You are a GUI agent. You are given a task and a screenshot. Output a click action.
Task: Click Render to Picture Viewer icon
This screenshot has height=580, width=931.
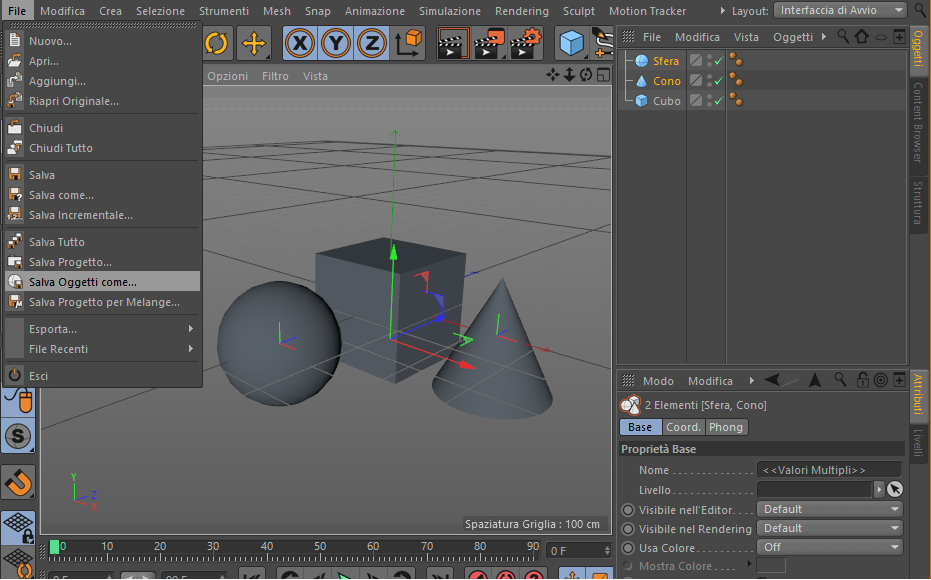pyautogui.click(x=490, y=43)
